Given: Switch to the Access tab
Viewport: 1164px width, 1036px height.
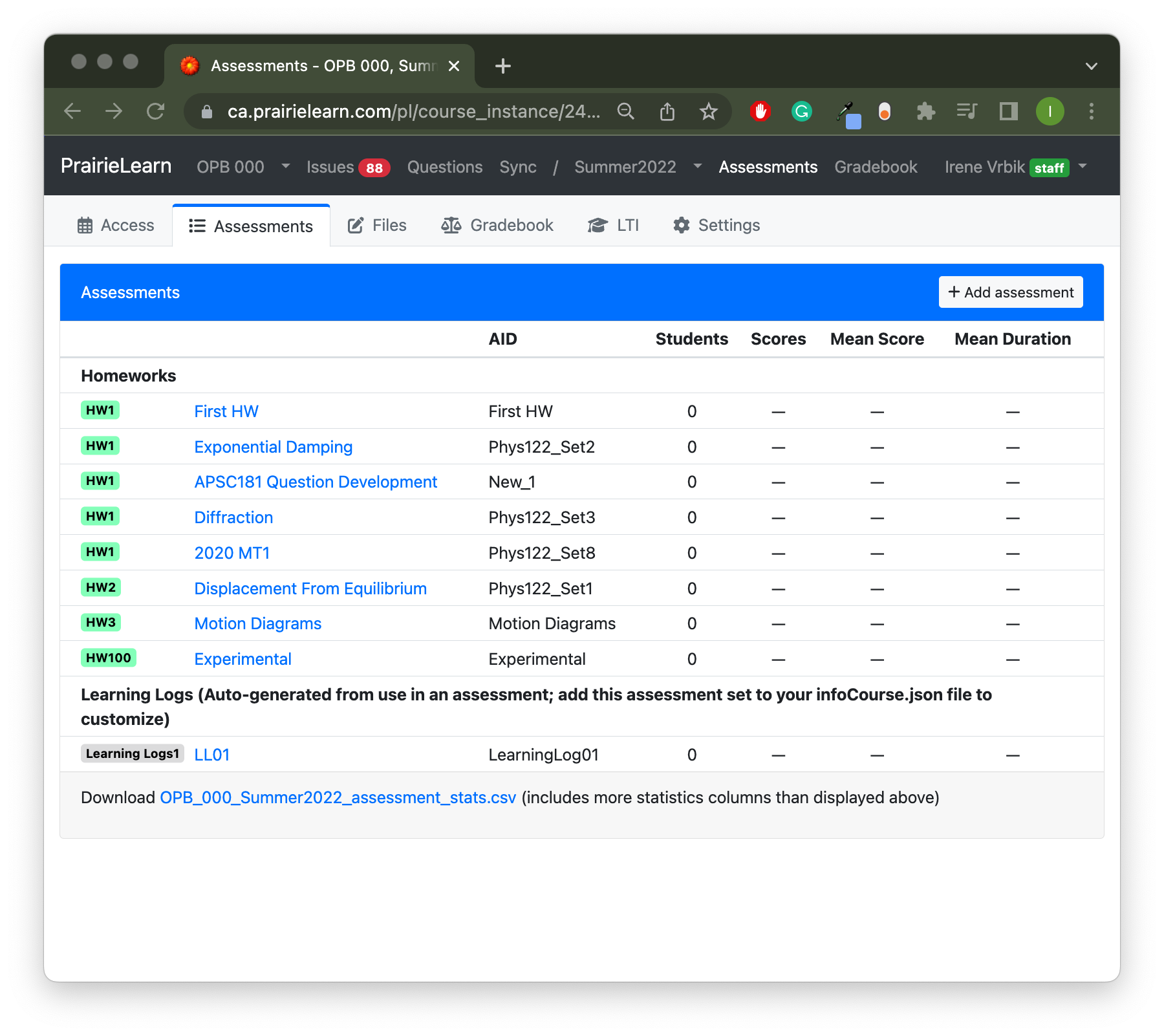Looking at the screenshot, I should click(x=116, y=226).
